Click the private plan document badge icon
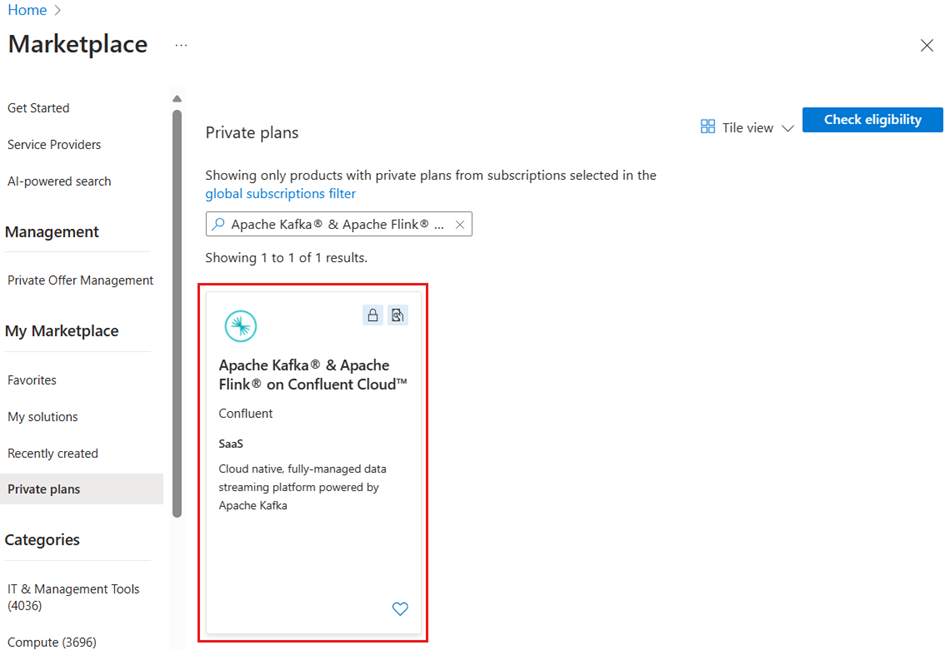The width and height of the screenshot is (950, 650). 398,316
